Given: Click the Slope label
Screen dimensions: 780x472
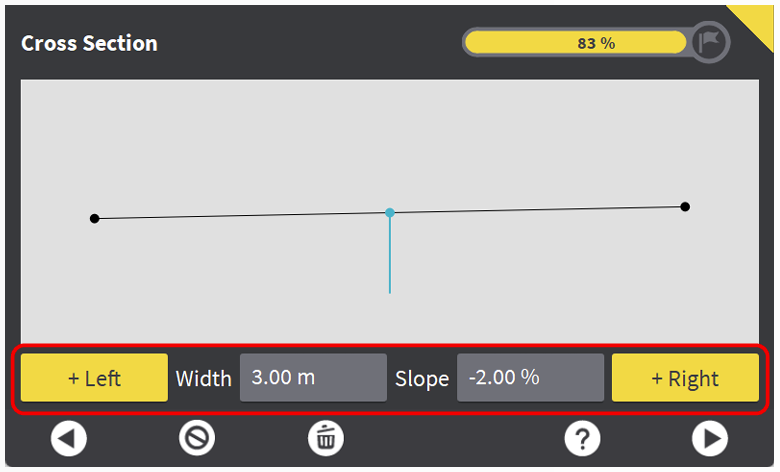Looking at the screenshot, I should 422,379.
